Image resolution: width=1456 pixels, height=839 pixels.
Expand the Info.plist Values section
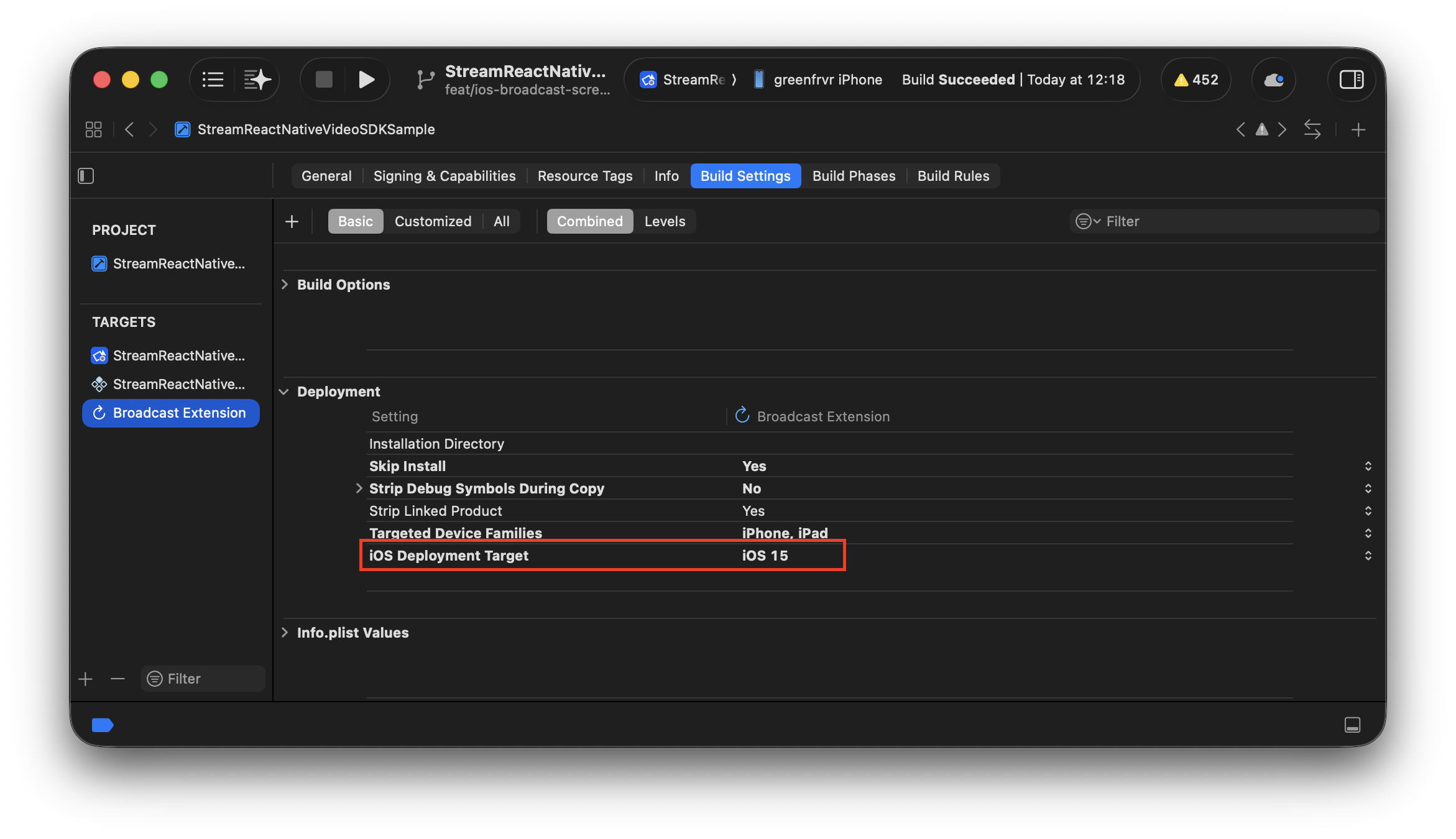coord(285,632)
